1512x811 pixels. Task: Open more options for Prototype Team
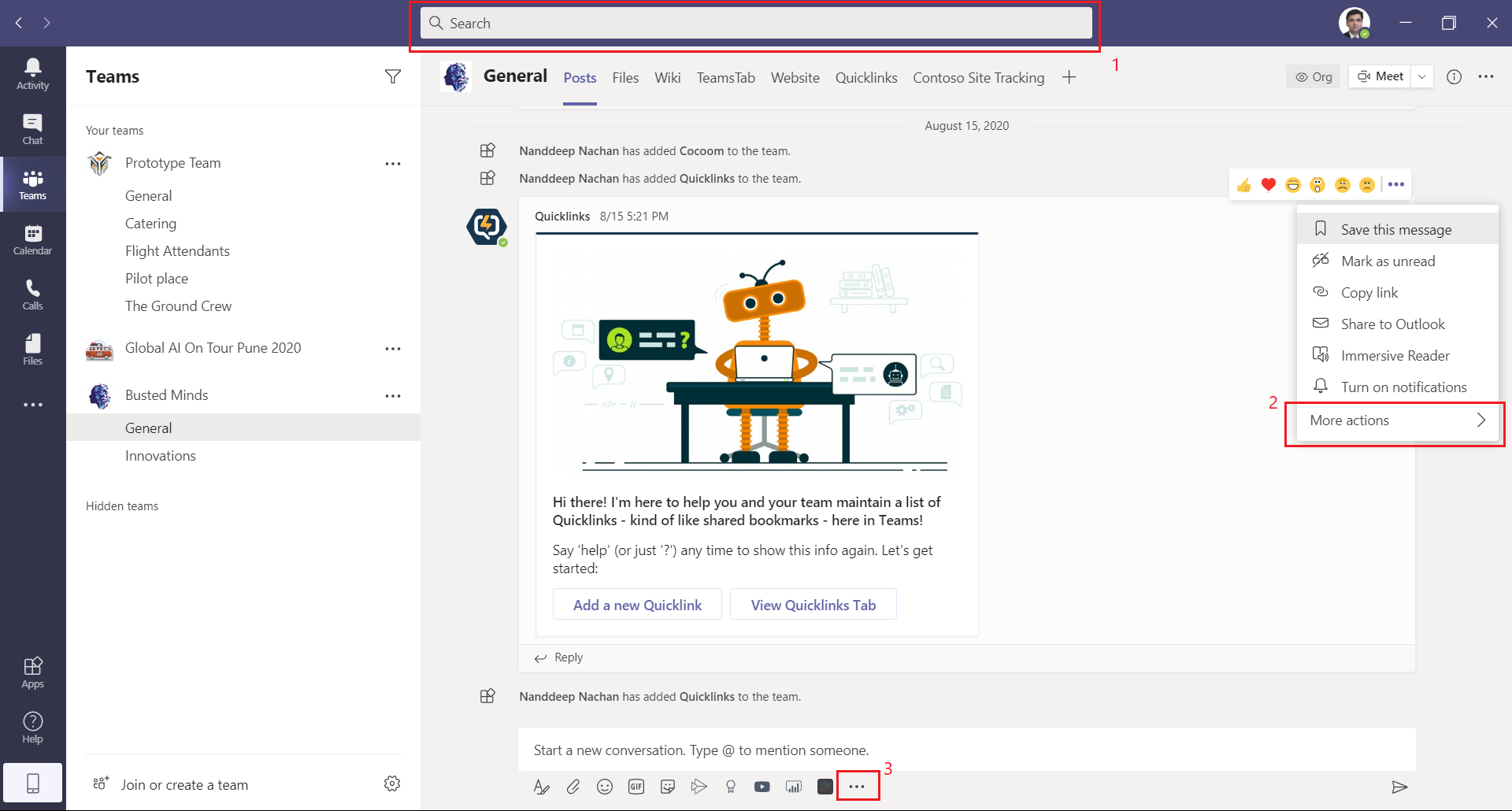(392, 164)
